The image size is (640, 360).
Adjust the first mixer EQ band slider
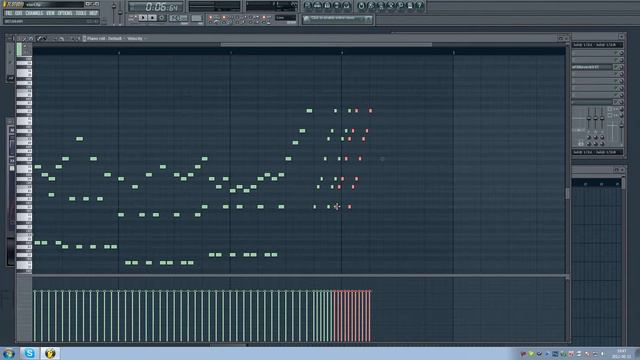click(589, 118)
